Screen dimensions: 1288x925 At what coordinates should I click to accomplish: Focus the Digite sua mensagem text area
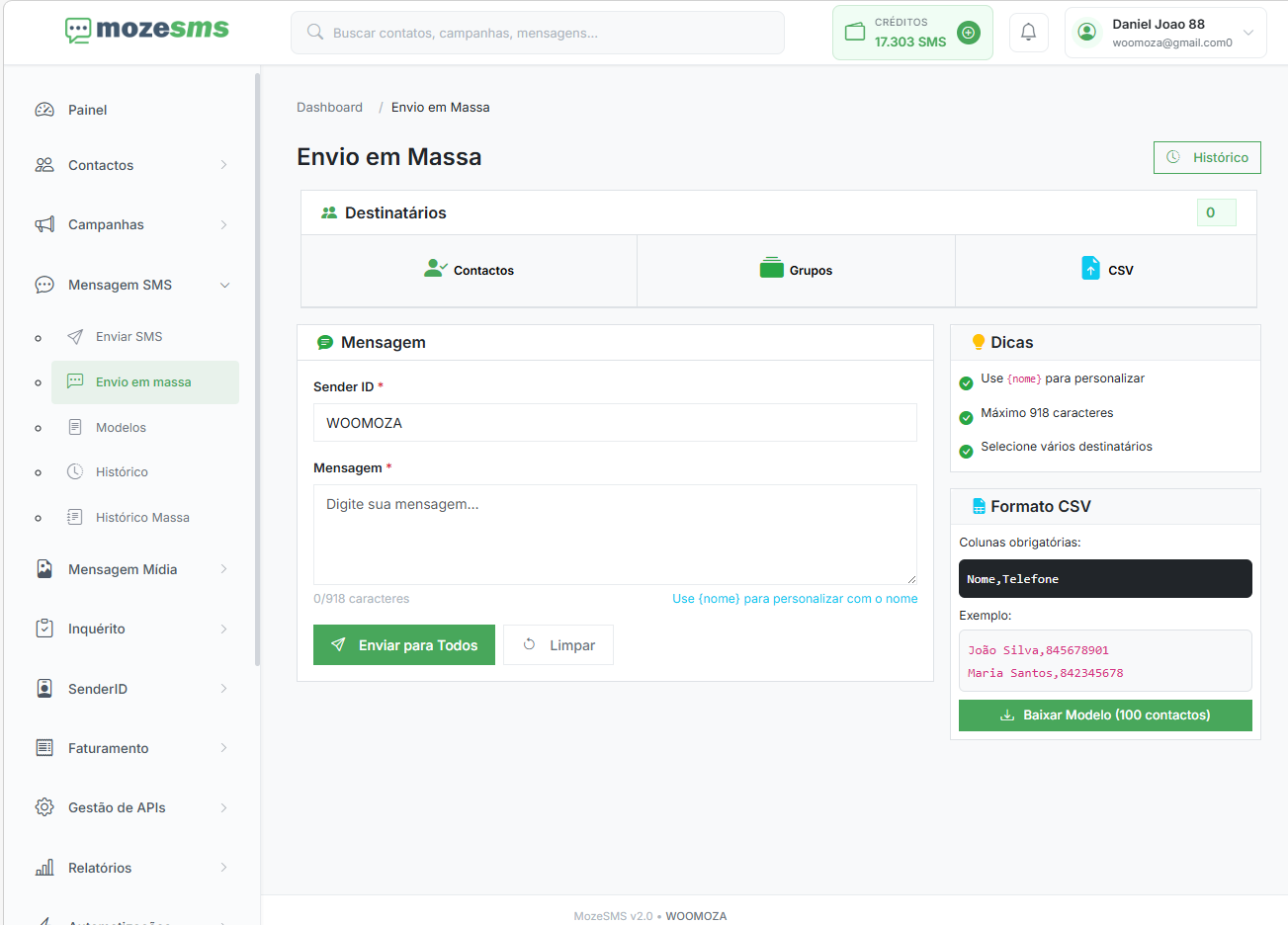pos(615,535)
